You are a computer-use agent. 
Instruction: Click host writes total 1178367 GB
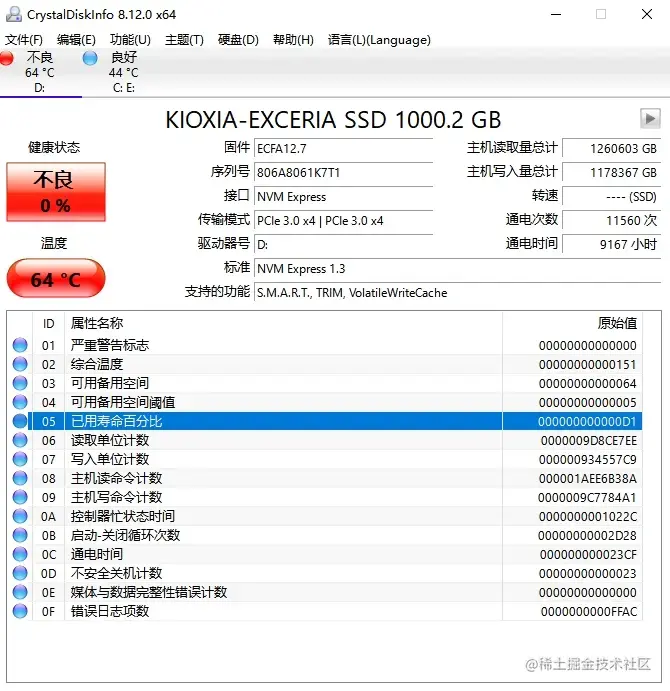tap(612, 172)
